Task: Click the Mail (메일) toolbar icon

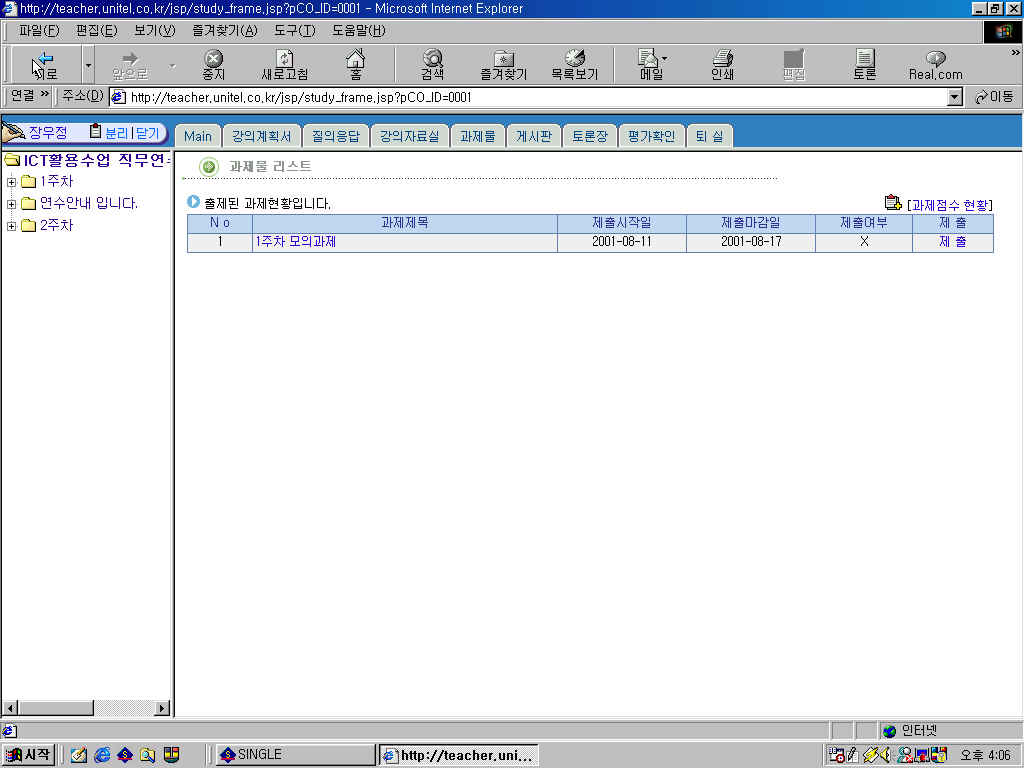Action: coord(650,65)
